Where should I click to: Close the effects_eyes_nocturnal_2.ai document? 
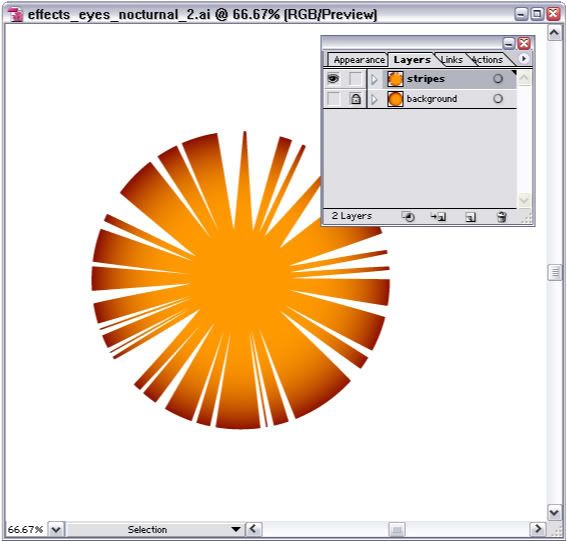click(x=553, y=14)
